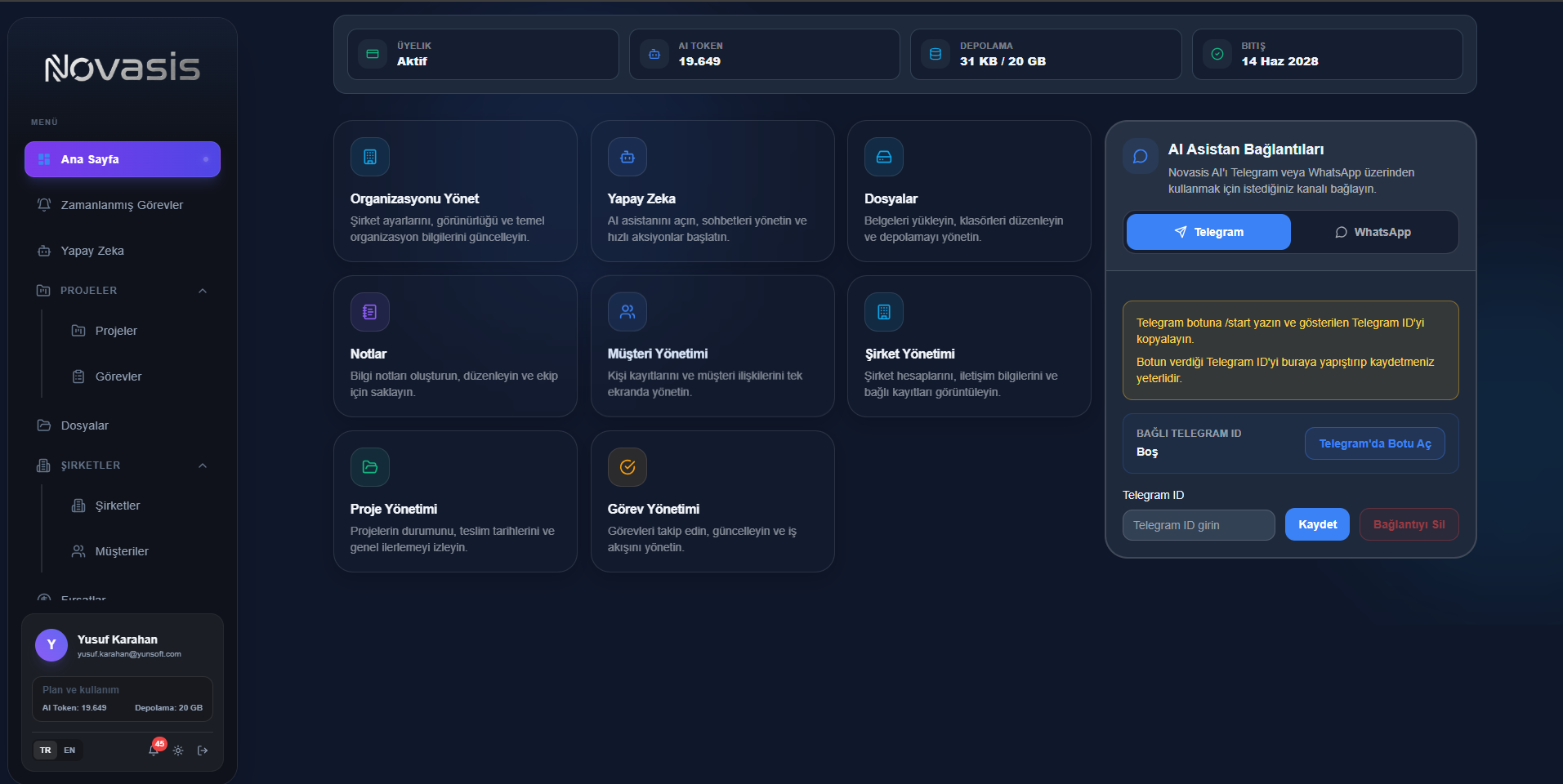Click the folder icon beside sidebar Dosyalar
Viewport: 1563px width, 784px height.
tap(44, 425)
